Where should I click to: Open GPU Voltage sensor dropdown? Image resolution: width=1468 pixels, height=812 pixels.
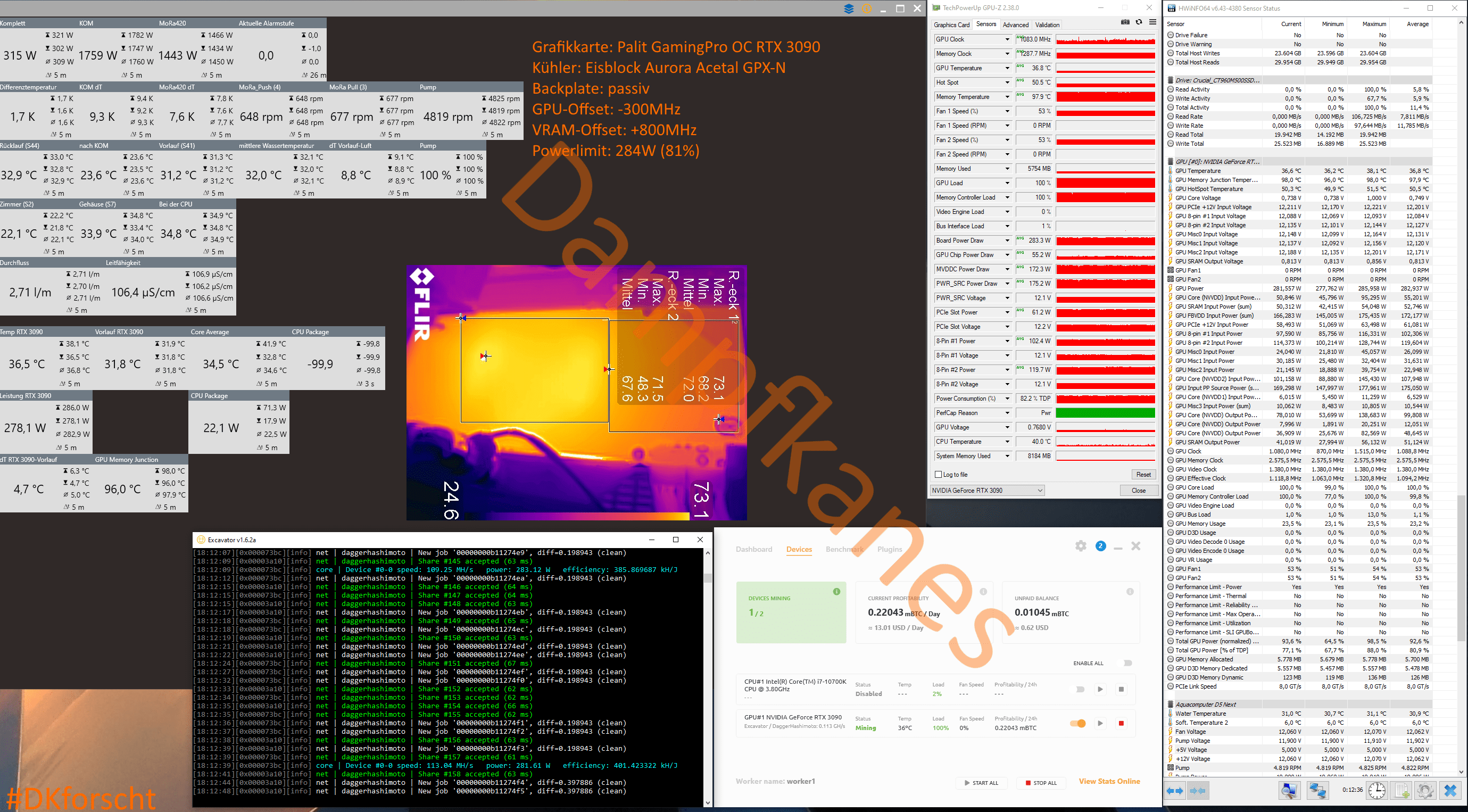point(1007,427)
